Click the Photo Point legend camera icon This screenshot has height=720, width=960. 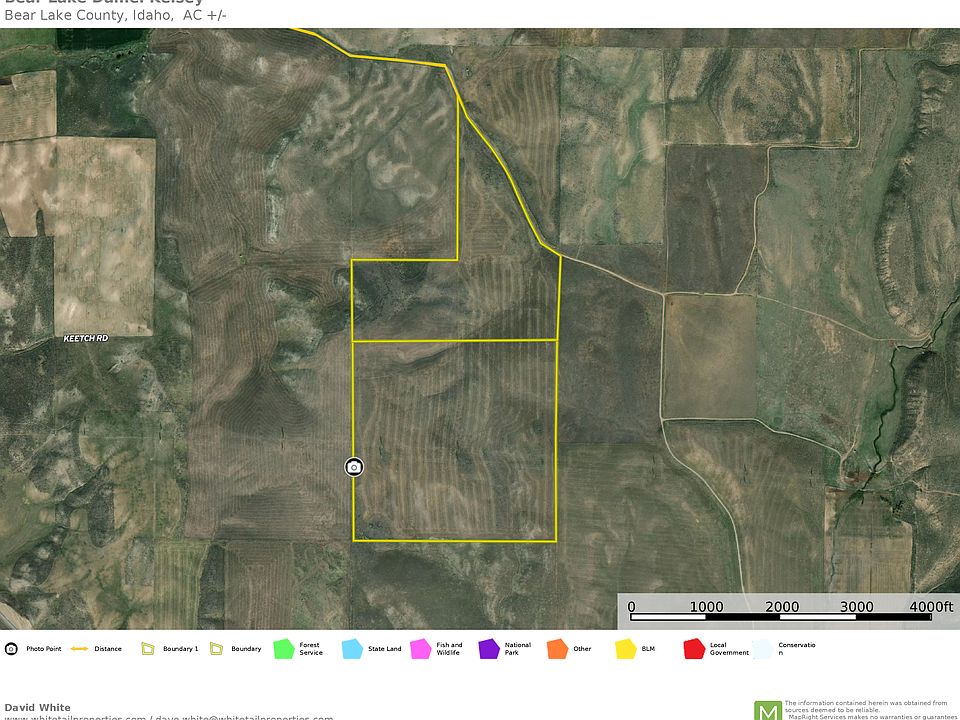(x=11, y=649)
